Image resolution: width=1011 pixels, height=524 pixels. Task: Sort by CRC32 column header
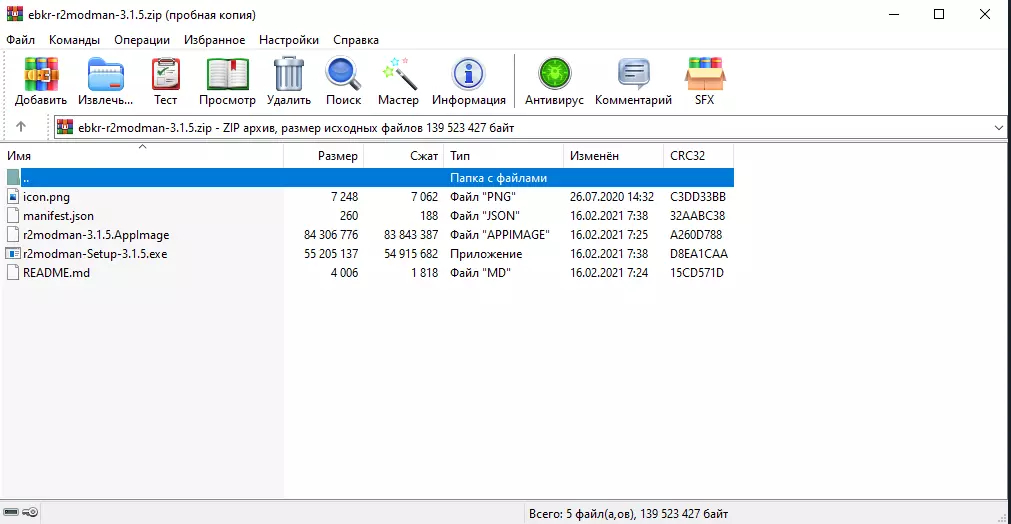click(x=698, y=156)
